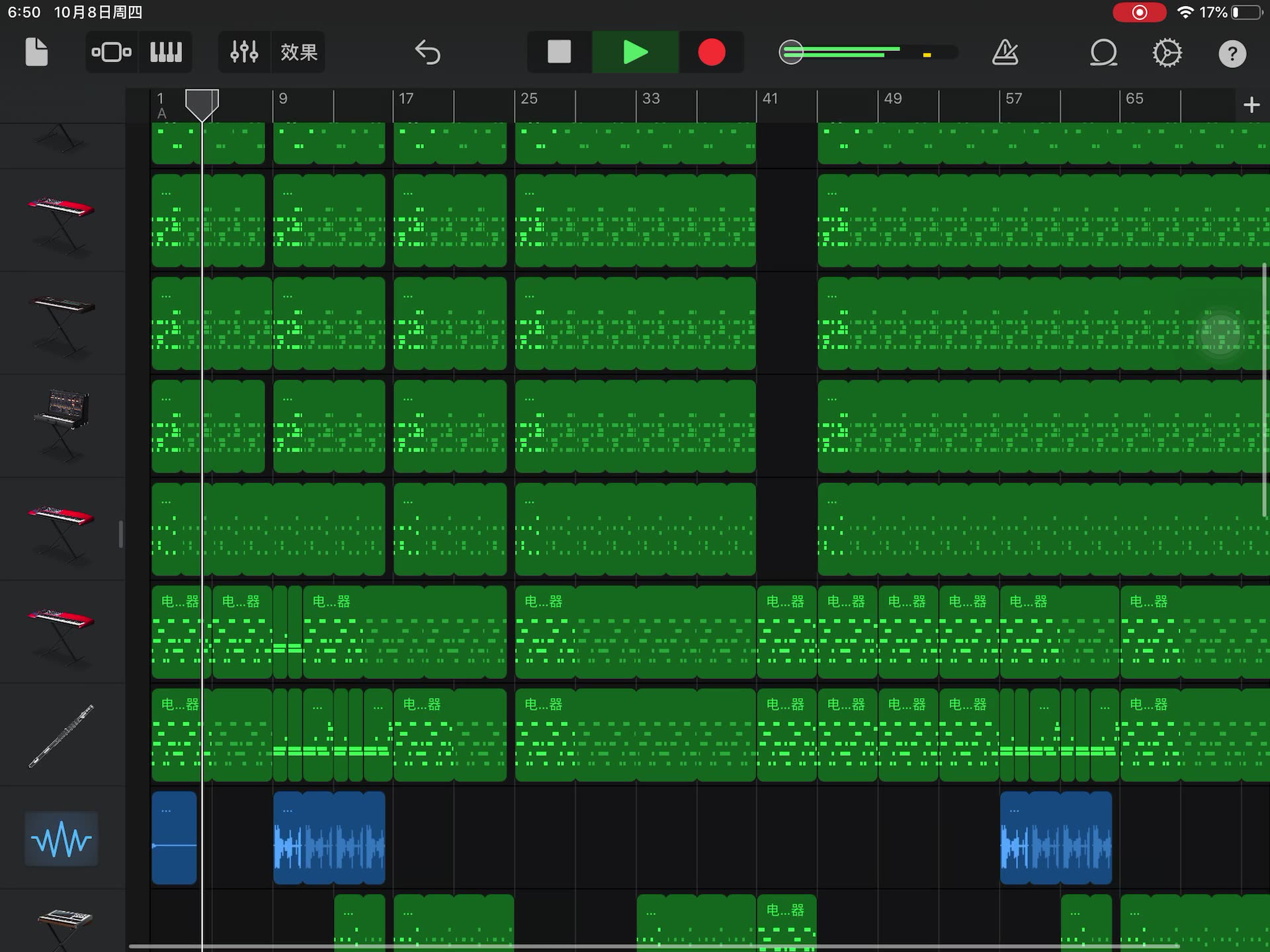Select the blue audio region at bar 9

(x=329, y=838)
